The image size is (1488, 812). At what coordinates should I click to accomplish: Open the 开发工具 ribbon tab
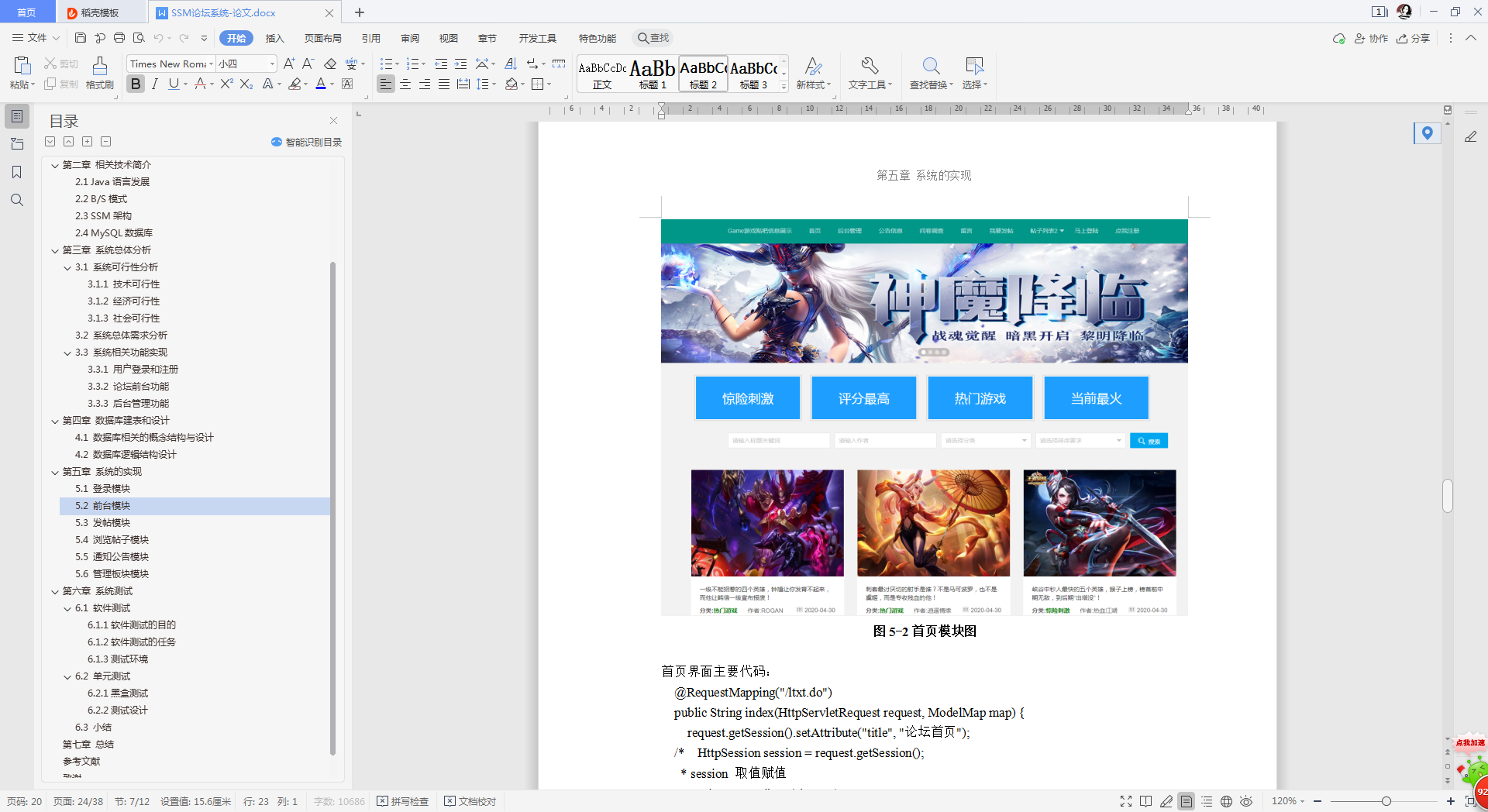click(x=537, y=38)
